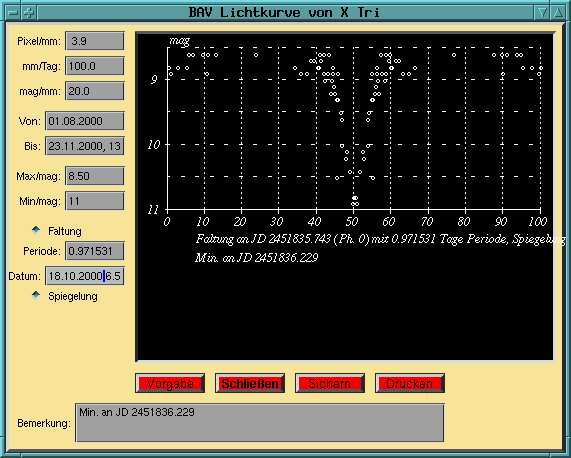Viewport: 571px width, 458px height.
Task: Click the x-axis label 100 in plot
Action: coord(537,221)
